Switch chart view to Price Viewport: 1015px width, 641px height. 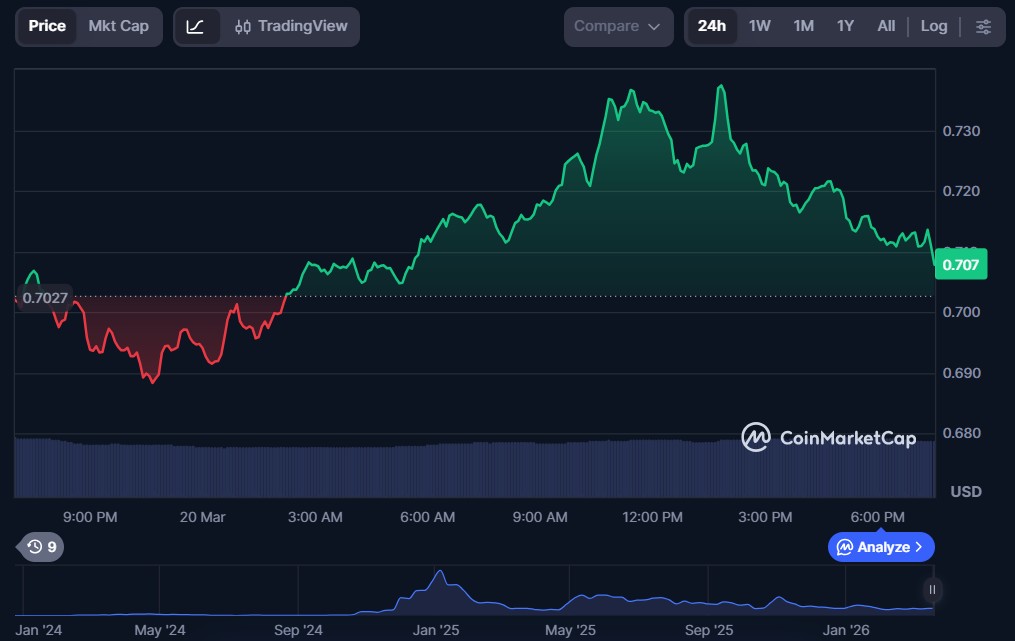click(x=47, y=26)
